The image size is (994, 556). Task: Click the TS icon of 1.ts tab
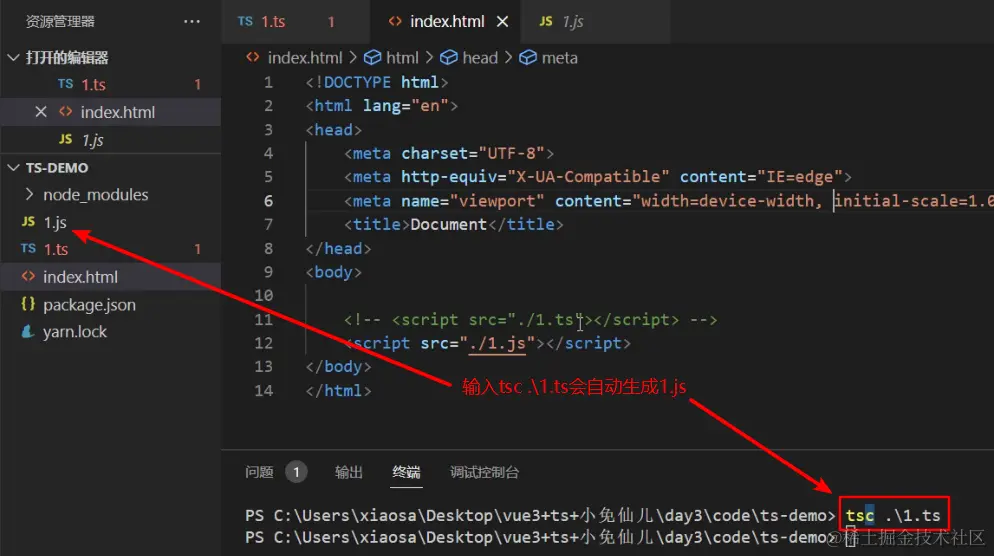(245, 22)
